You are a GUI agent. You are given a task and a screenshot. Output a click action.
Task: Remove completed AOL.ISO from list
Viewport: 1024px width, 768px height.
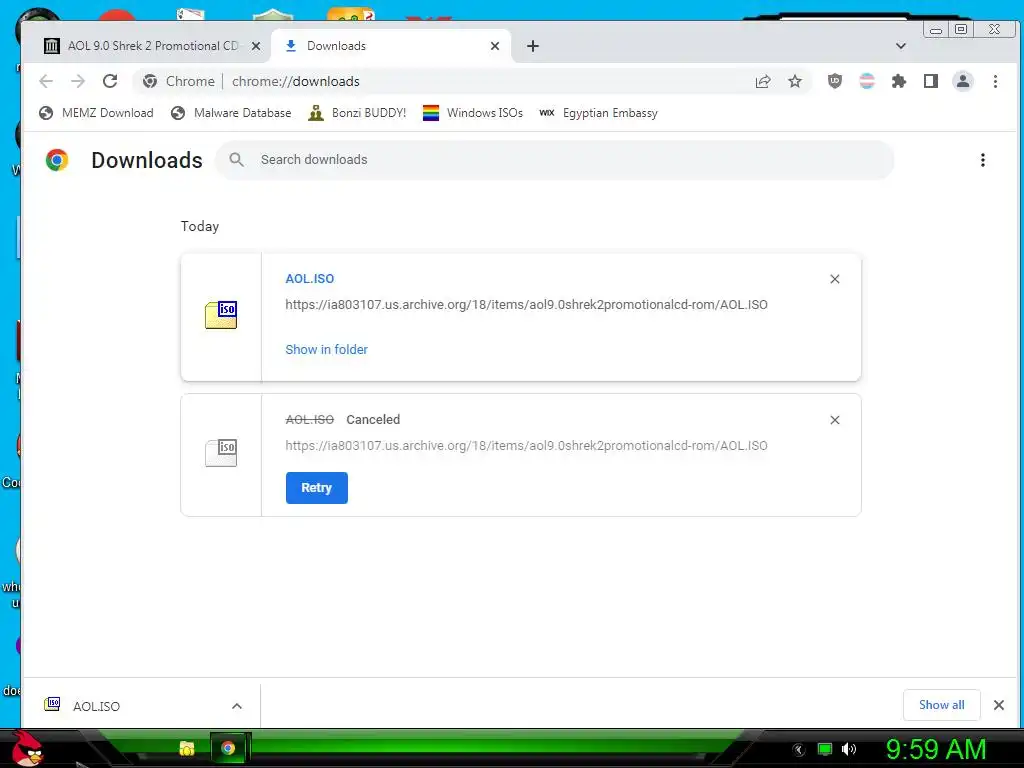[x=835, y=279]
